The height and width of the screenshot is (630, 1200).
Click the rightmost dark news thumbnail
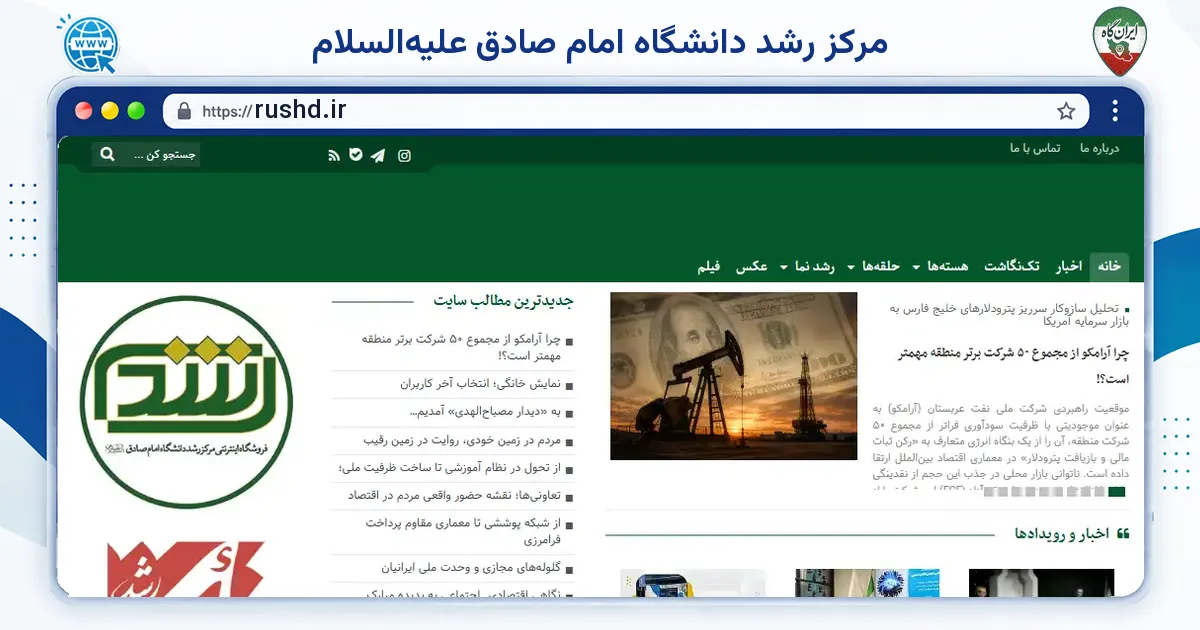[1041, 583]
